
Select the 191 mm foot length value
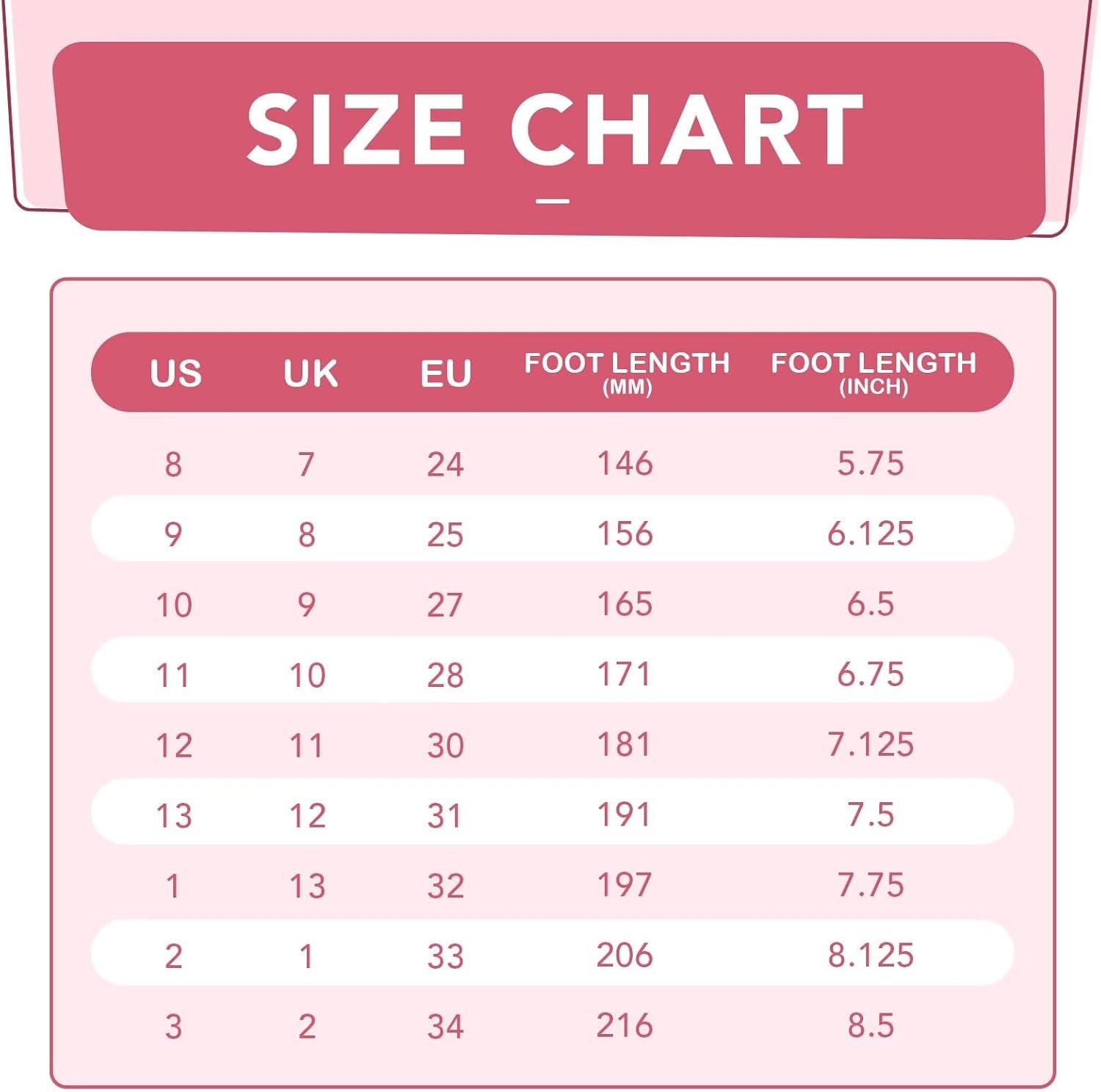(x=625, y=815)
